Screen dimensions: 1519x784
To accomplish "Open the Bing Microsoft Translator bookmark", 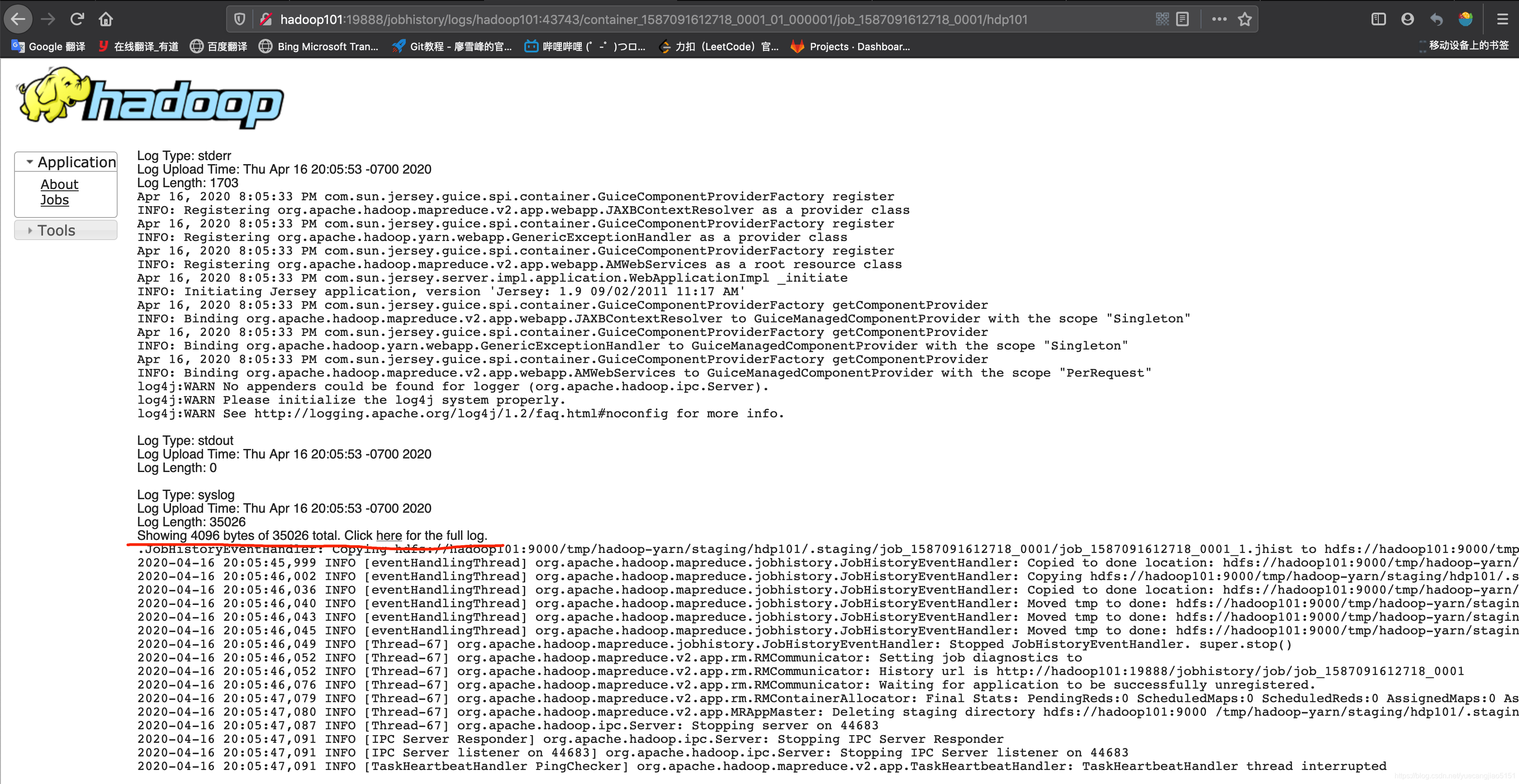I will pyautogui.click(x=319, y=47).
